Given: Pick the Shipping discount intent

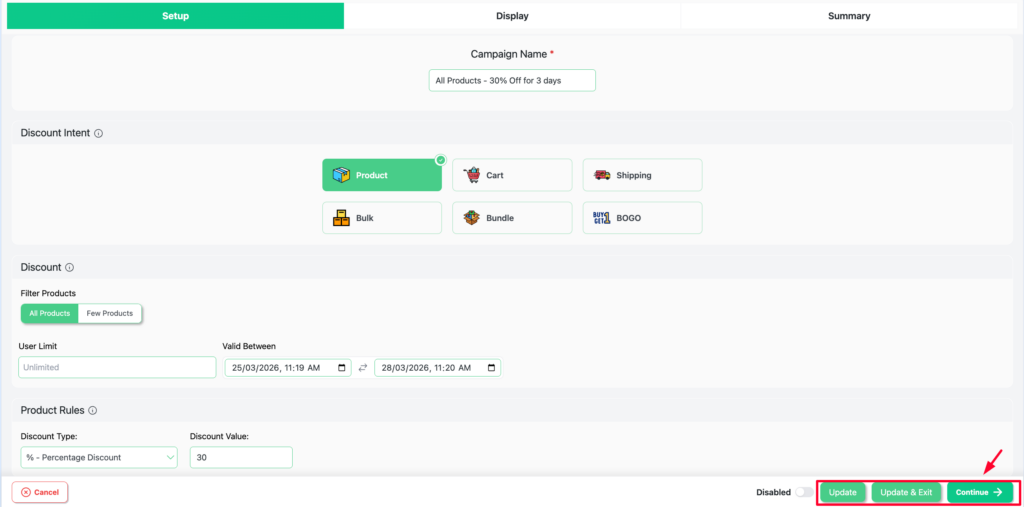Looking at the screenshot, I should click(642, 175).
